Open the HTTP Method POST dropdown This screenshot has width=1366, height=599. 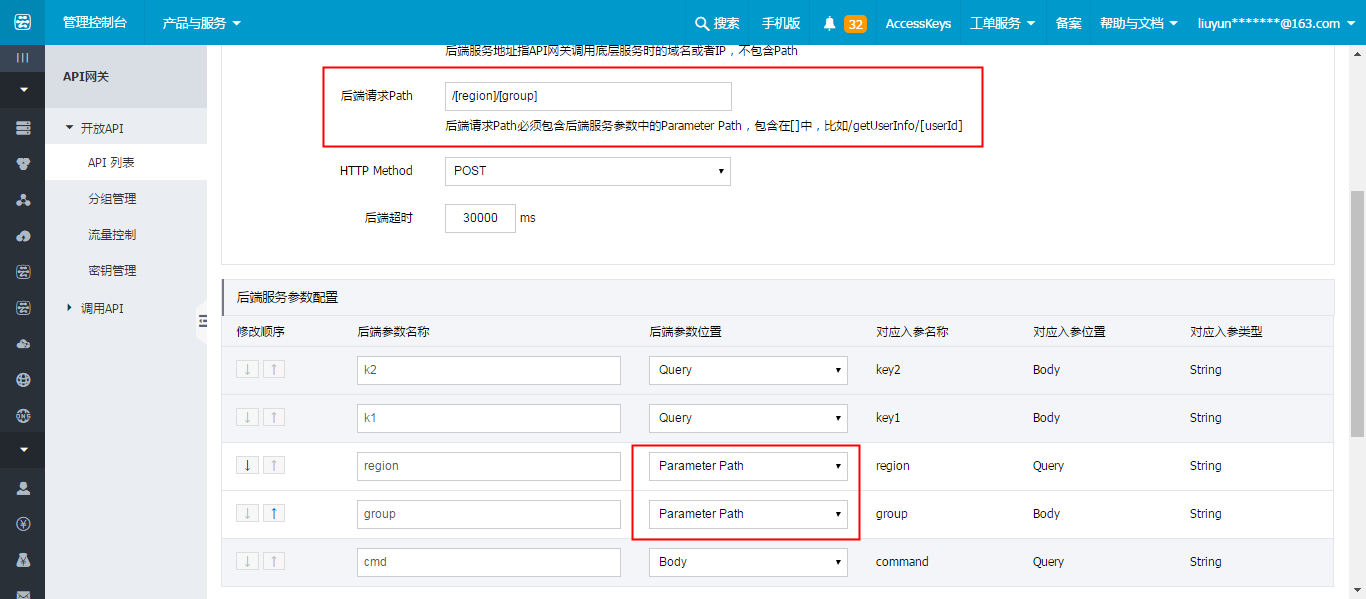tap(588, 171)
